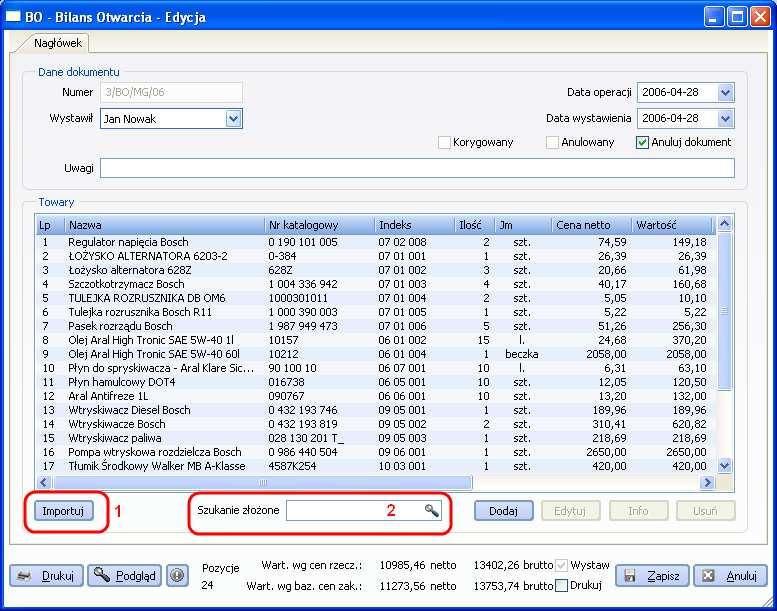Open the Podgląd print preview
Screen dimensions: 777x611
pos(124,575)
